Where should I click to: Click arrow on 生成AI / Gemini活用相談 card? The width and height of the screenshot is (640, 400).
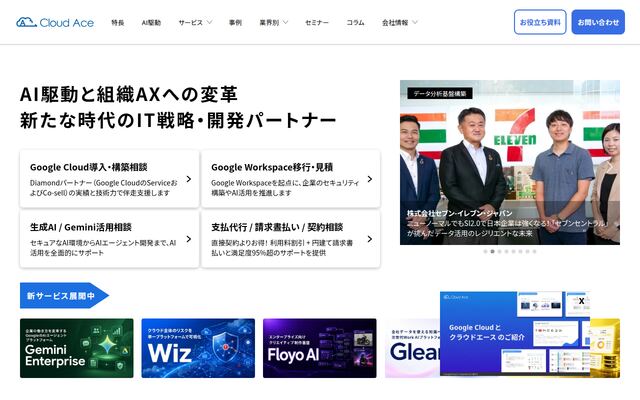[189, 239]
